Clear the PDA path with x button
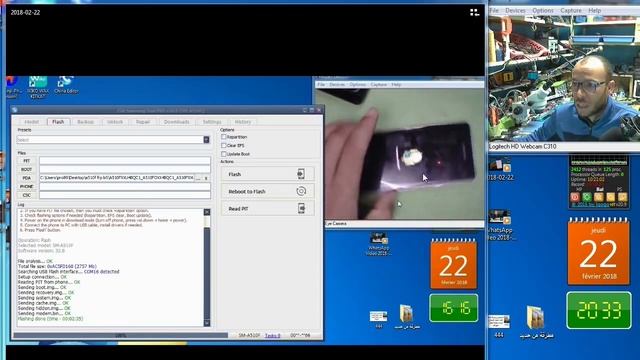640x360 pixels. pyautogui.click(x=206, y=178)
